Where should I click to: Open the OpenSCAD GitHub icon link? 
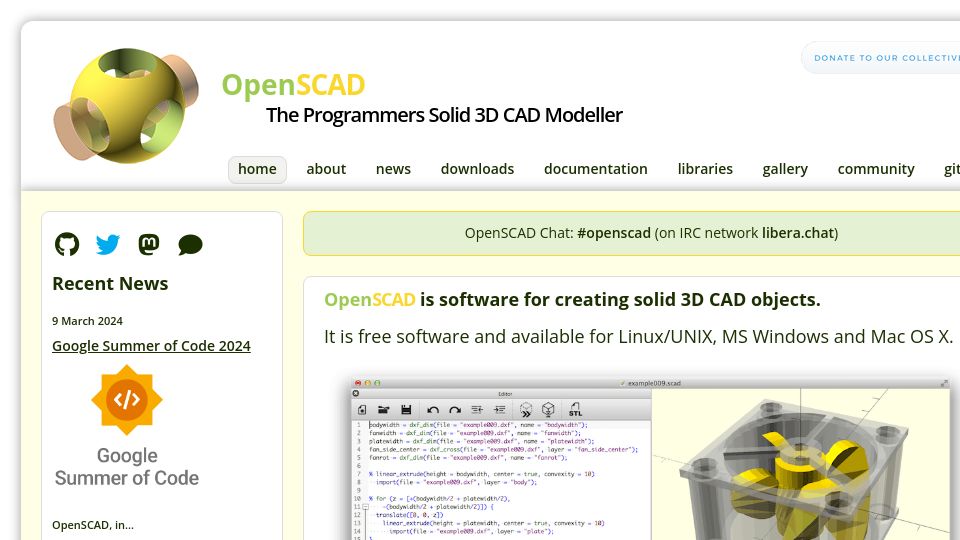(67, 244)
